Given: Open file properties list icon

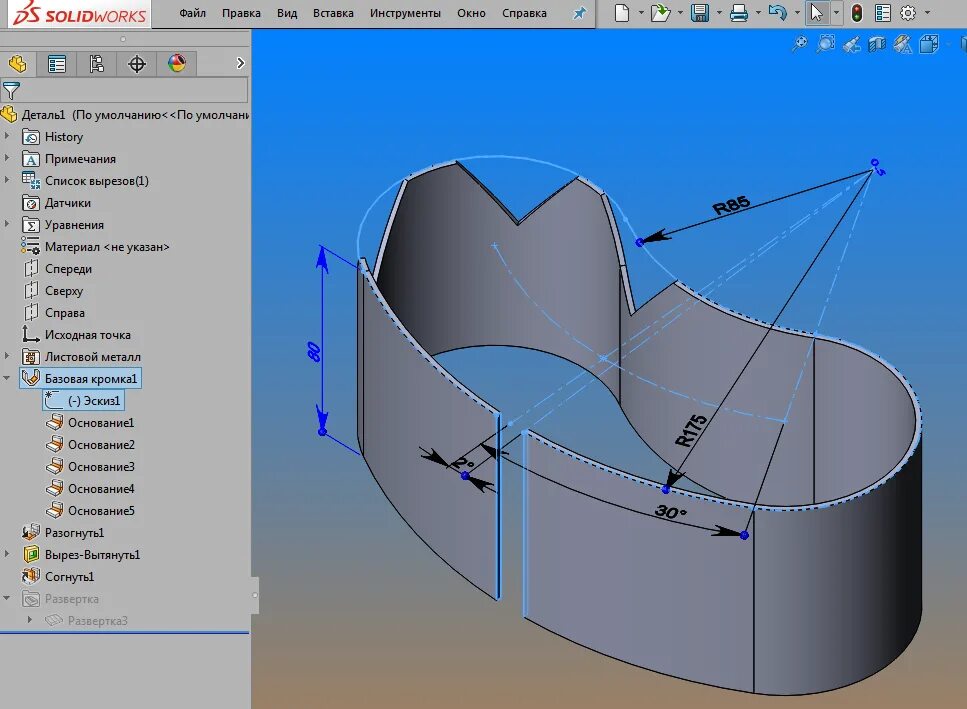Looking at the screenshot, I should (x=883, y=12).
